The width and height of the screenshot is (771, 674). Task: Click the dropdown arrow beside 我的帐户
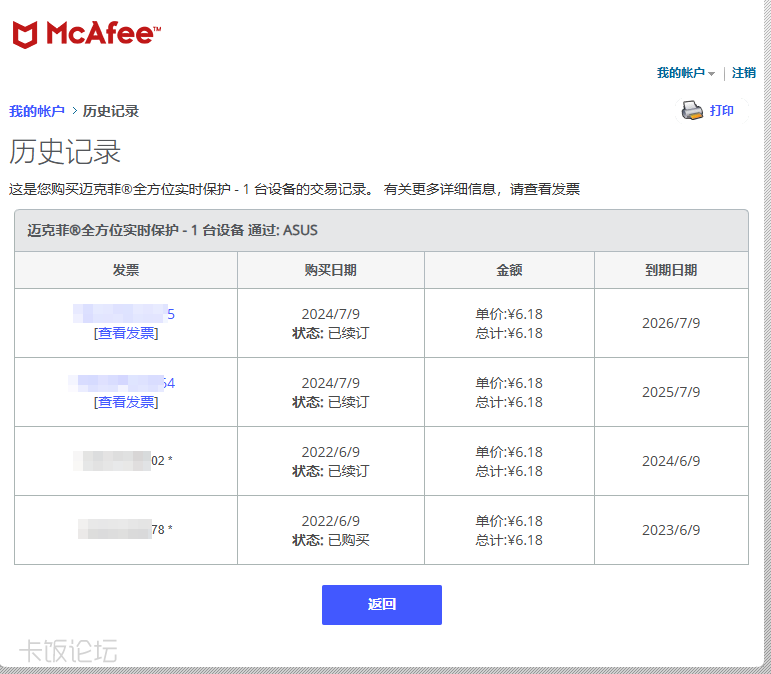coord(711,74)
